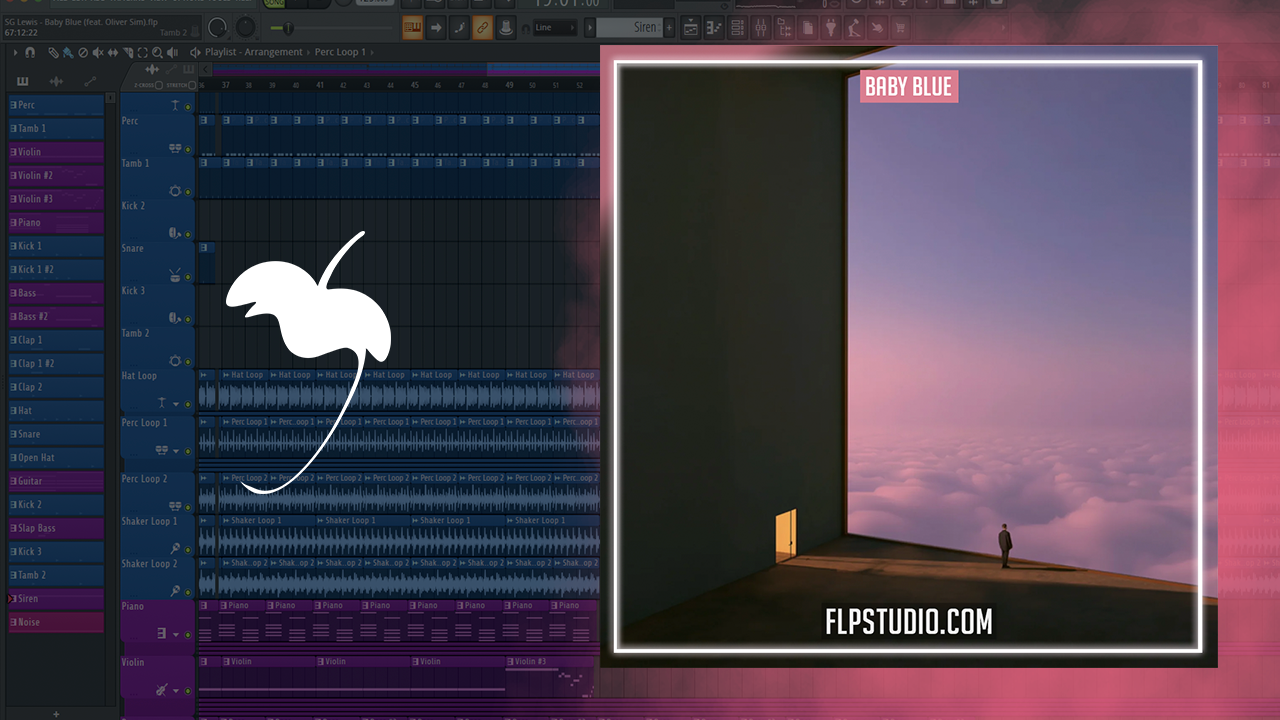Open the plugin picker plug icon
Image resolution: width=1280 pixels, height=720 pixels.
(830, 28)
